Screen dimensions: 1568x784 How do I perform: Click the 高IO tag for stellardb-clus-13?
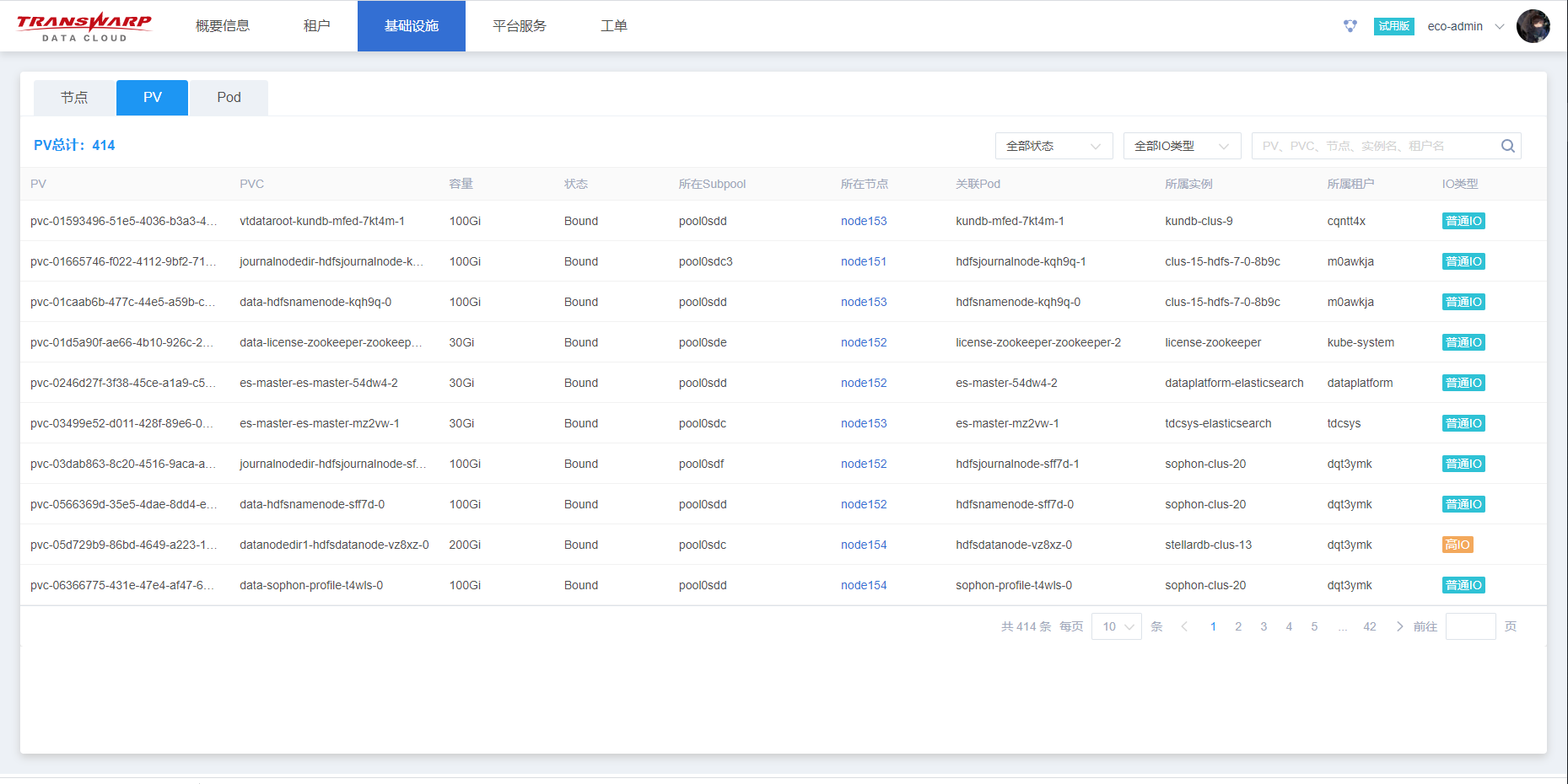click(1458, 545)
